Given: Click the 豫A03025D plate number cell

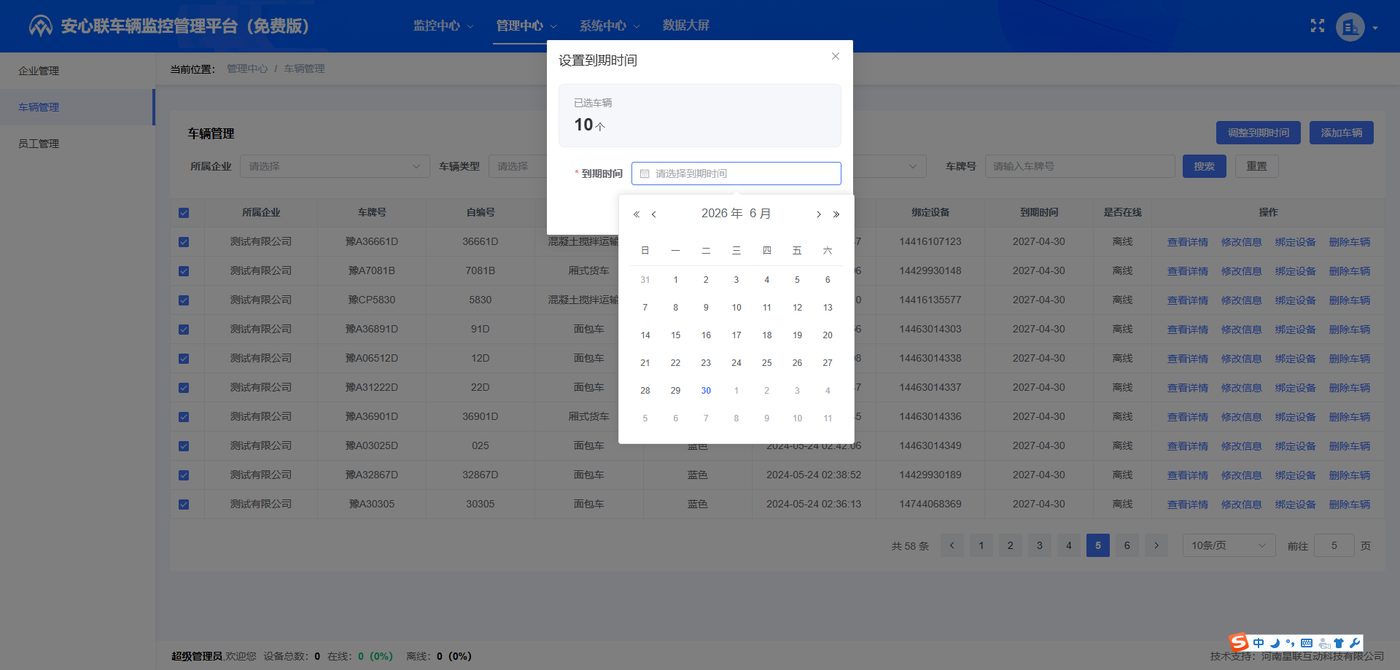Looking at the screenshot, I should (x=372, y=446).
